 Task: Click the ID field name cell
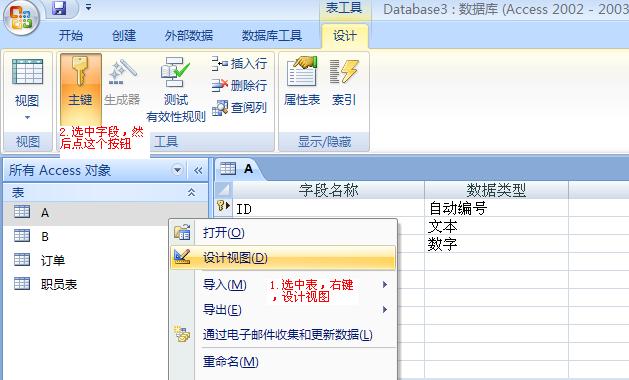point(329,209)
